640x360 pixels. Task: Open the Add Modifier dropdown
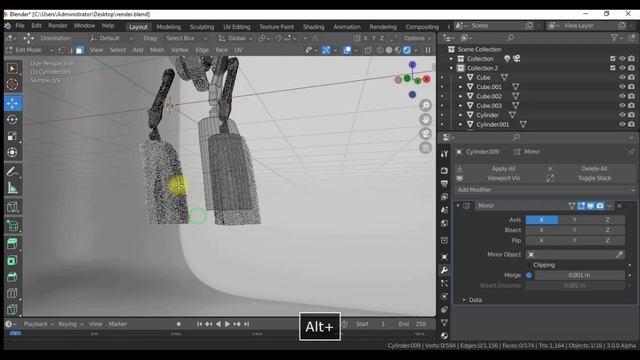[545, 190]
